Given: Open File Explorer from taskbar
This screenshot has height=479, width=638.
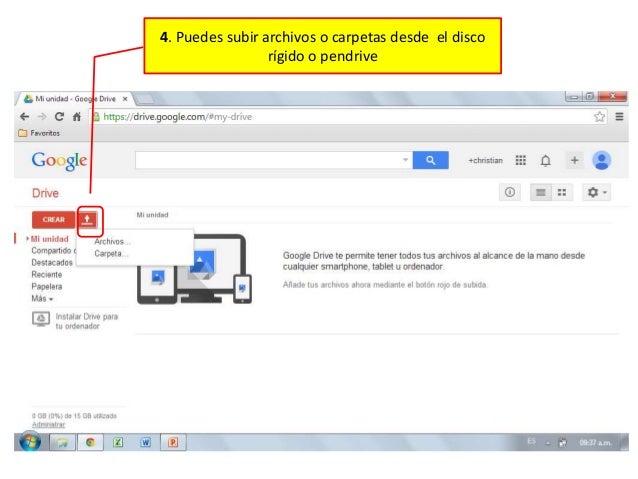Looking at the screenshot, I should tap(62, 442).
